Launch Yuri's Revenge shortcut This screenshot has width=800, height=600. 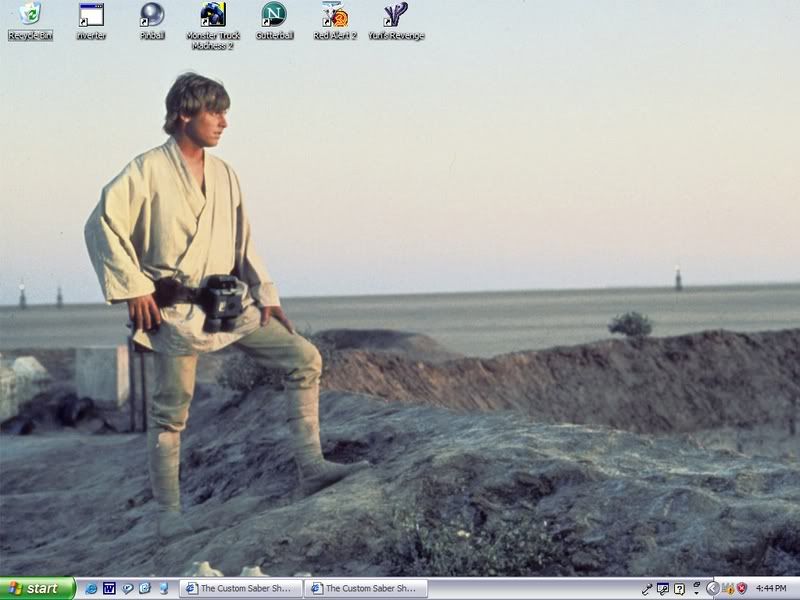coord(396,15)
